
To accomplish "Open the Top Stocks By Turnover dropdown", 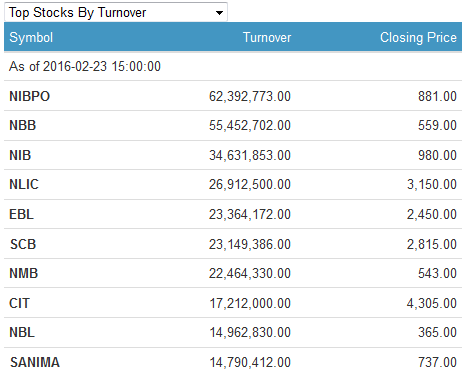I will 116,12.
